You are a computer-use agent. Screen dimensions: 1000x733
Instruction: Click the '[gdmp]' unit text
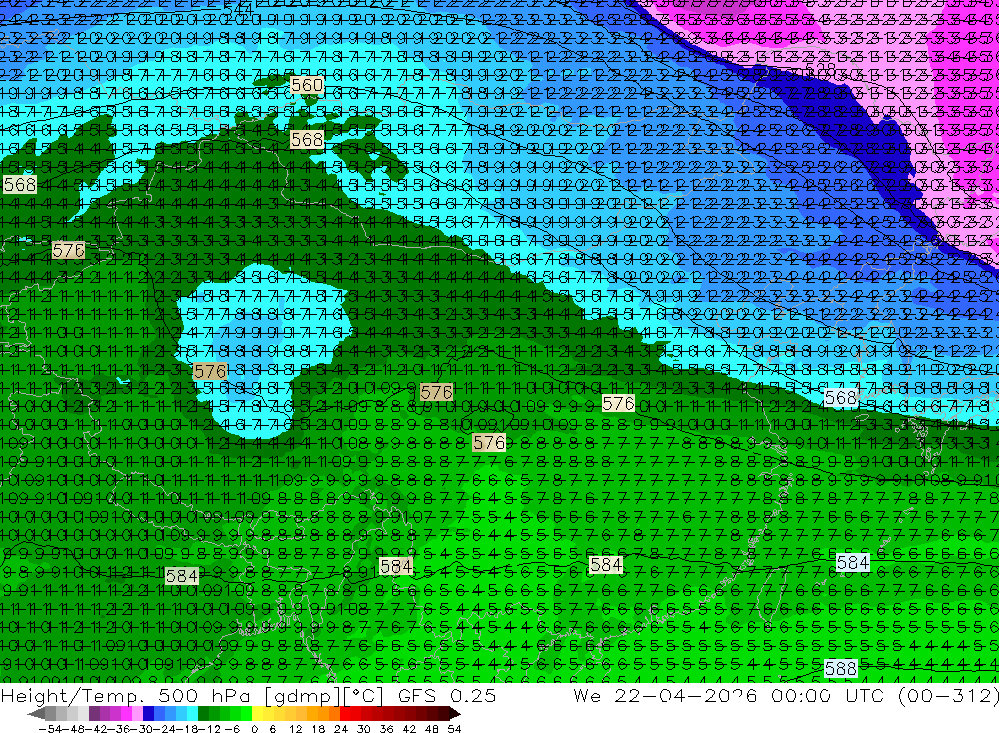coord(304,696)
